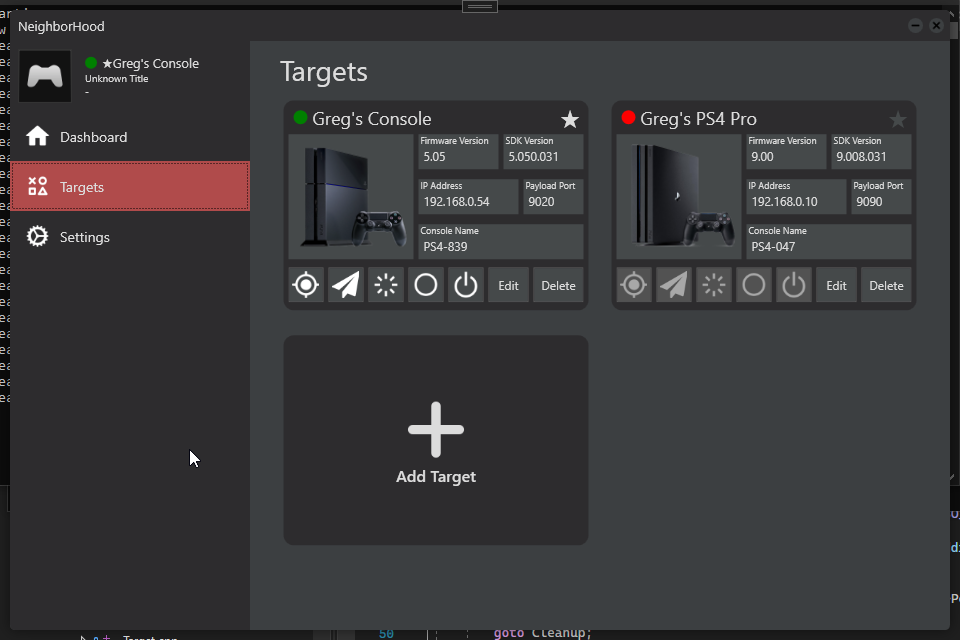Click crosshair target icon on Greg's PS4 Pro

tap(634, 285)
